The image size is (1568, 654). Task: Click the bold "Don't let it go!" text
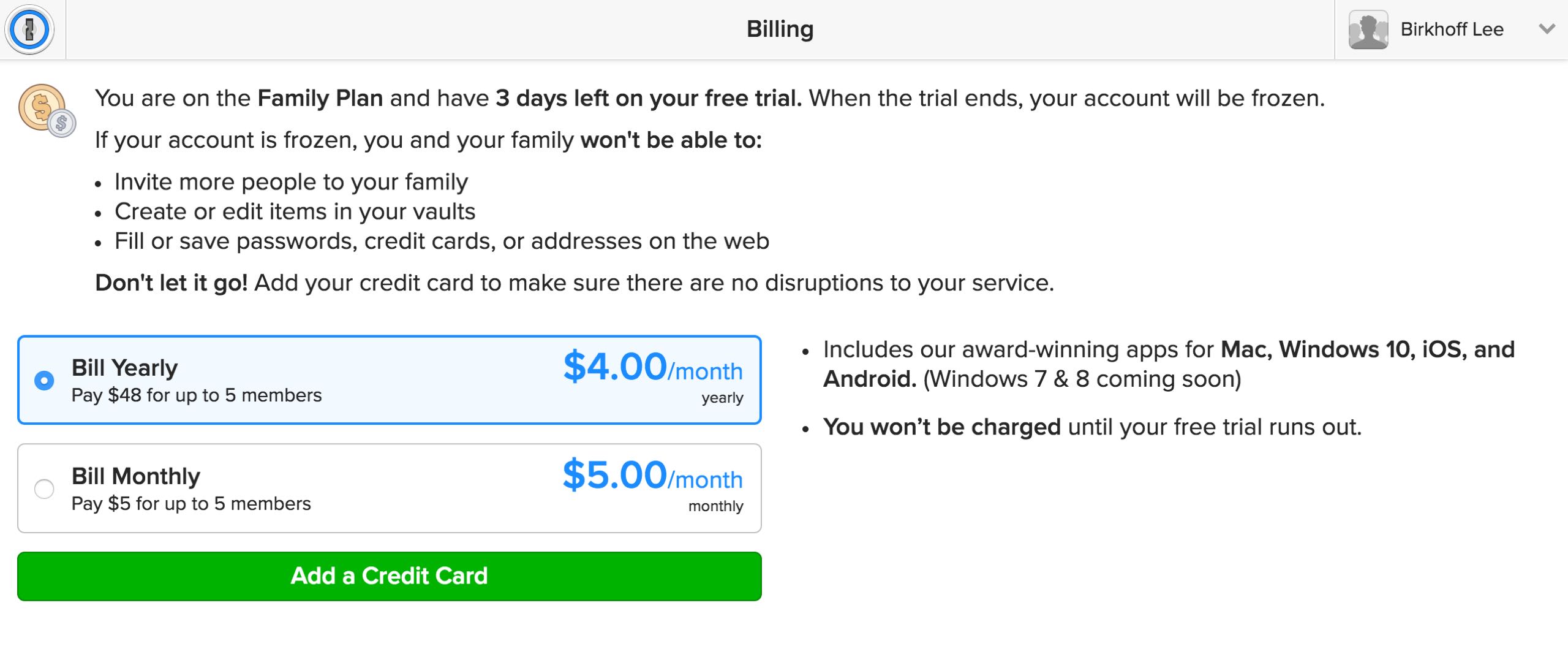(x=171, y=283)
